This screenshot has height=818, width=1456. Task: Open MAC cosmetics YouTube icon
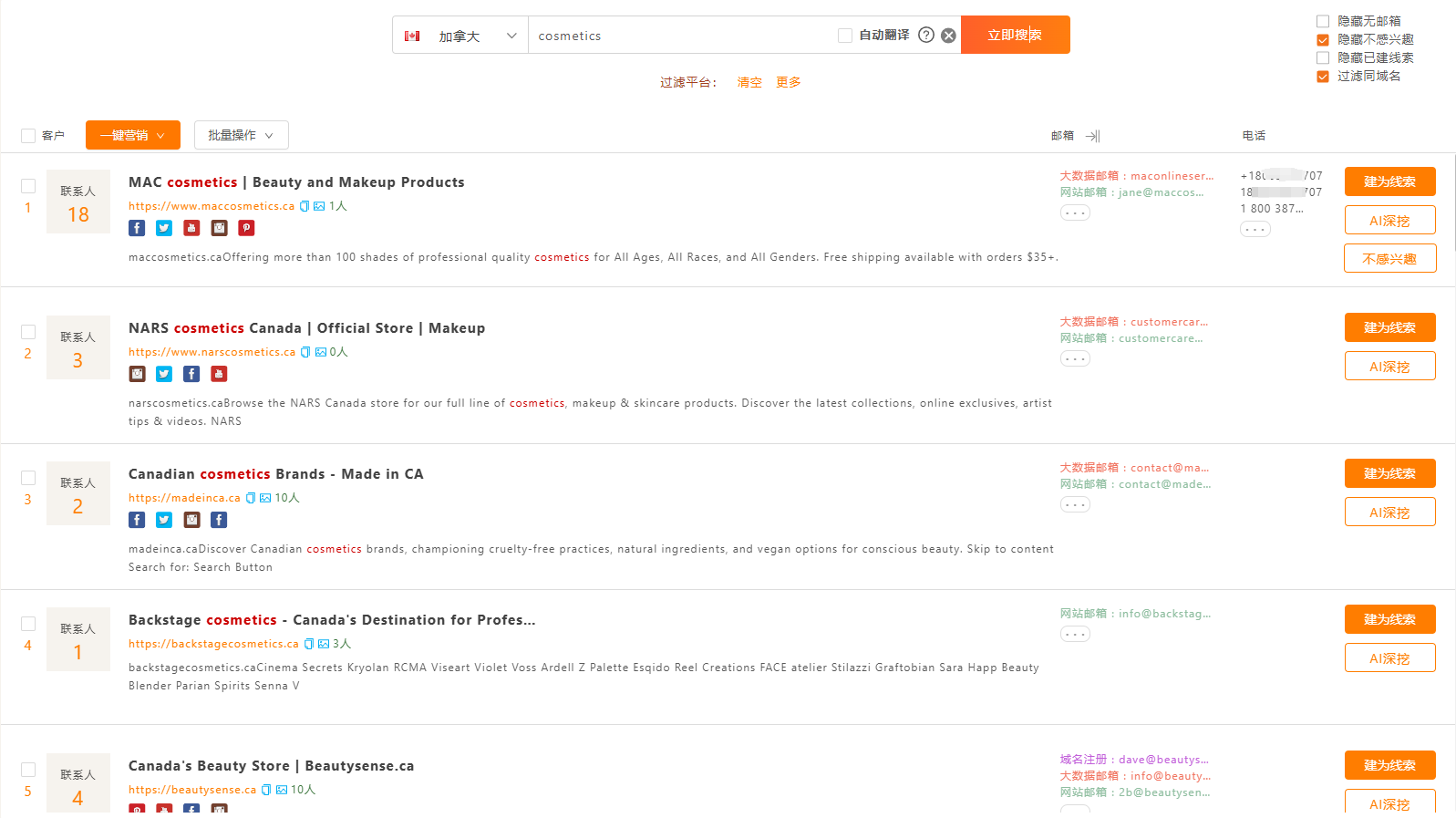(x=191, y=228)
